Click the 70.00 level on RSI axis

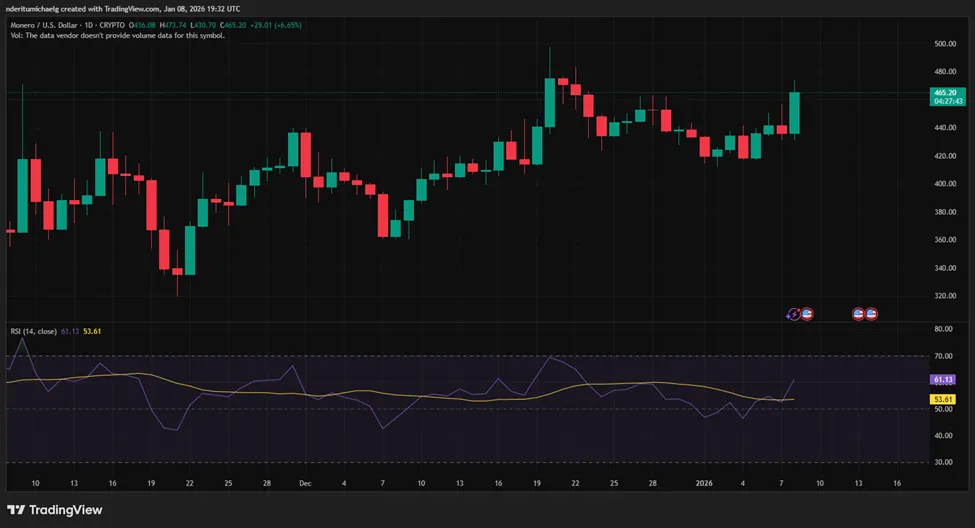945,356
